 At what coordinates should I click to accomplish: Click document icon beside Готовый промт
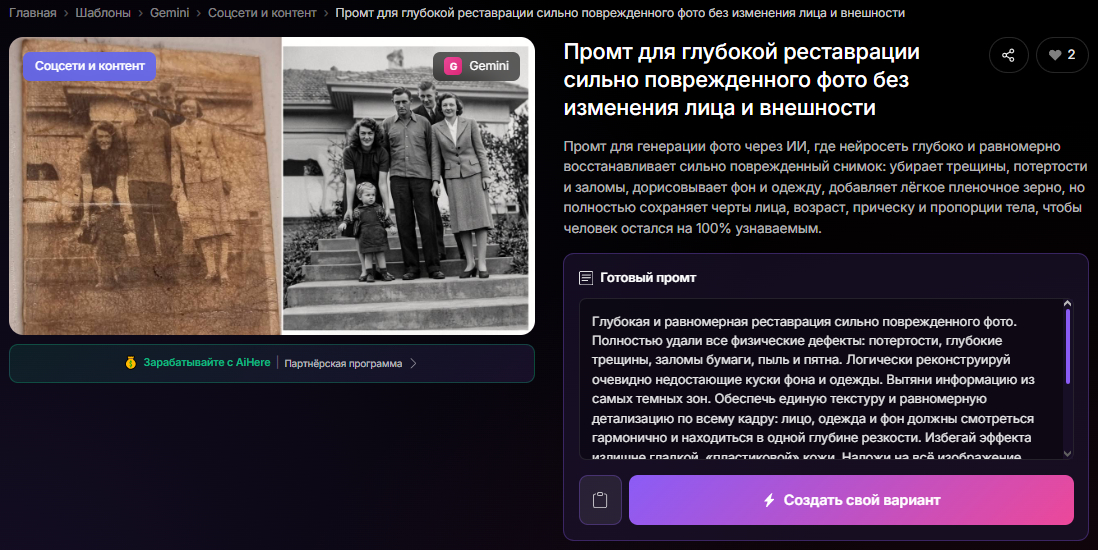click(586, 278)
